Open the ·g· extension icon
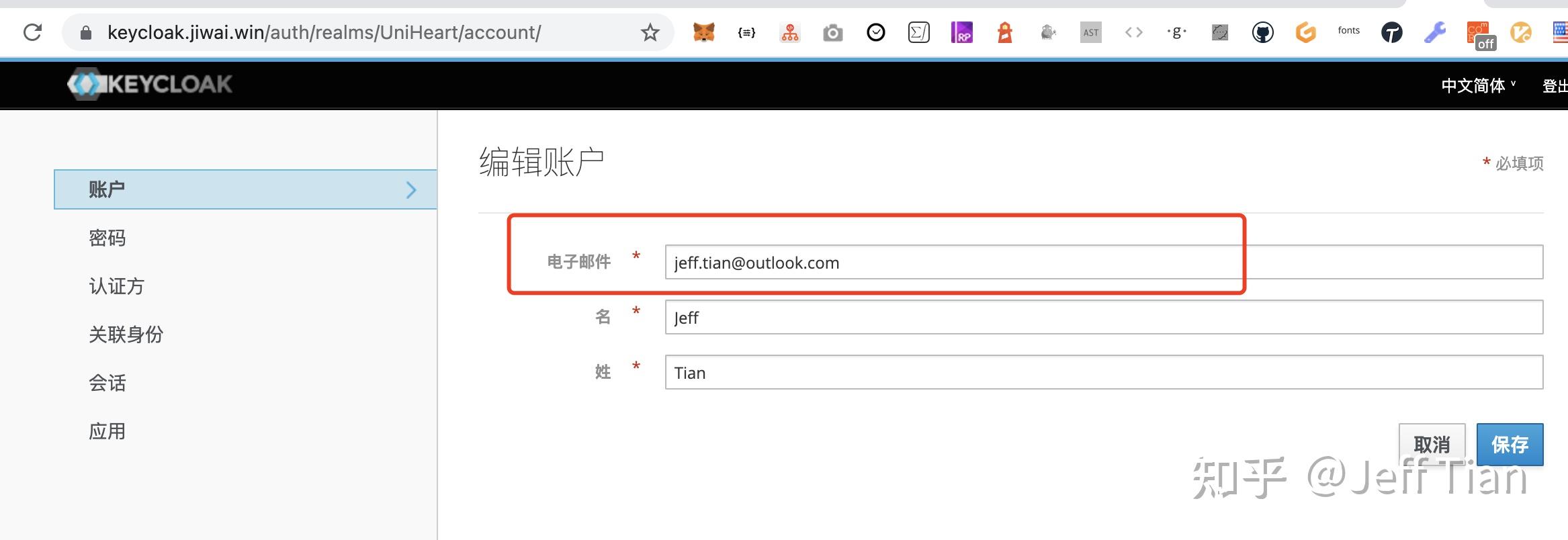This screenshot has height=540, width=1568. click(1176, 32)
